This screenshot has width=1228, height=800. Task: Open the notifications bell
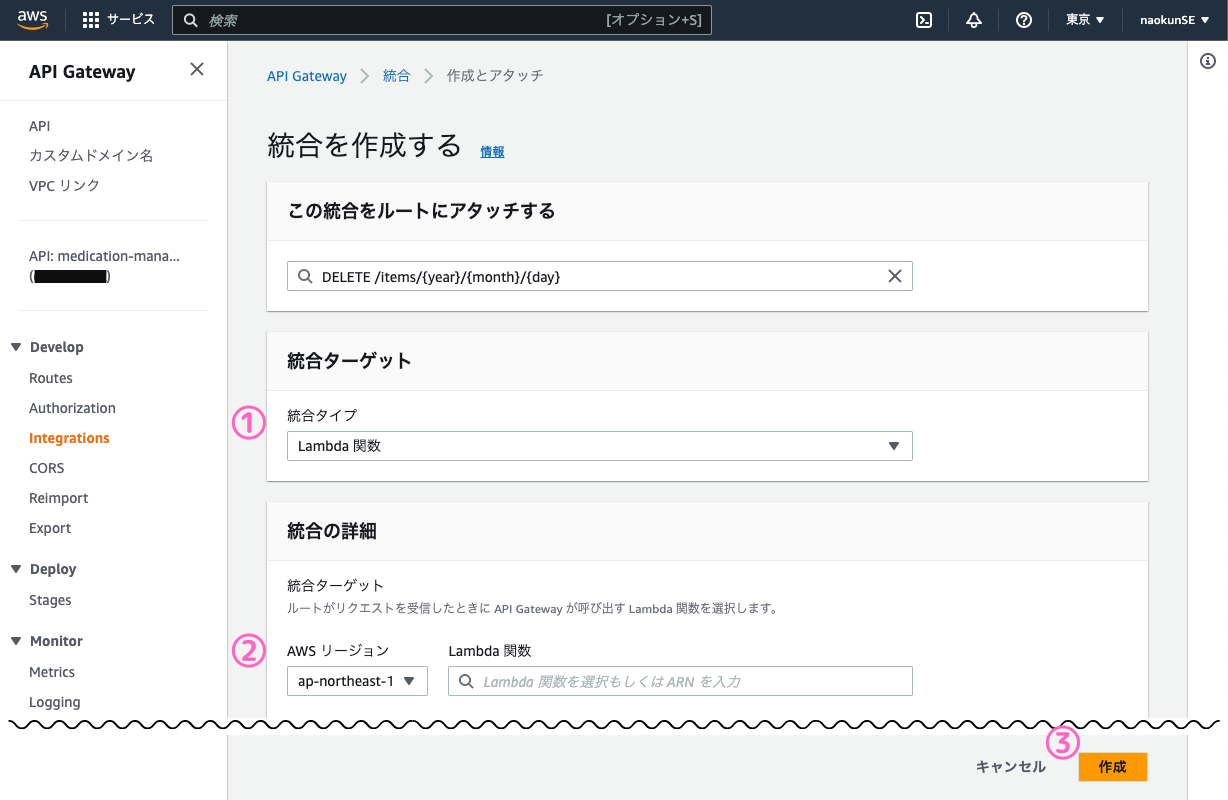coord(974,20)
